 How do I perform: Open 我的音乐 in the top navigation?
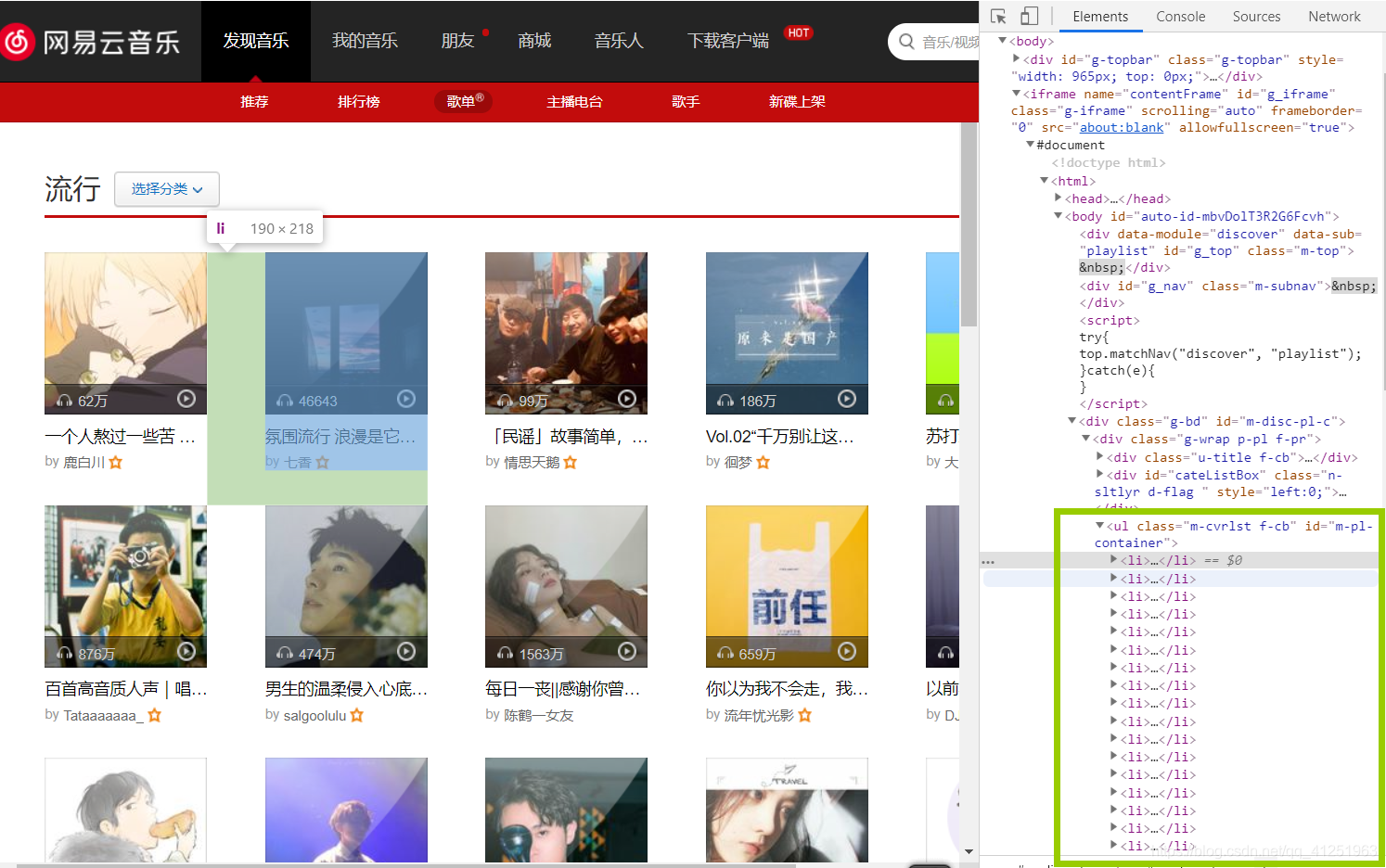point(365,41)
